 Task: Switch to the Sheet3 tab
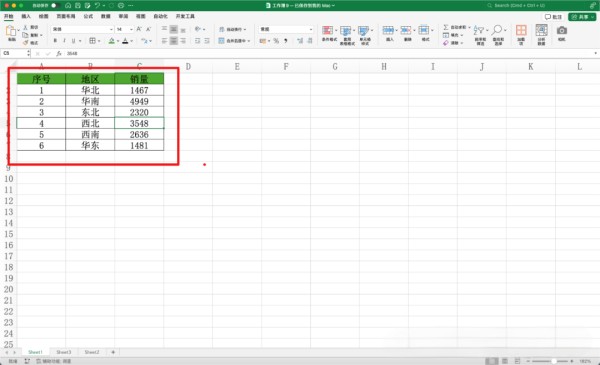tap(64, 352)
